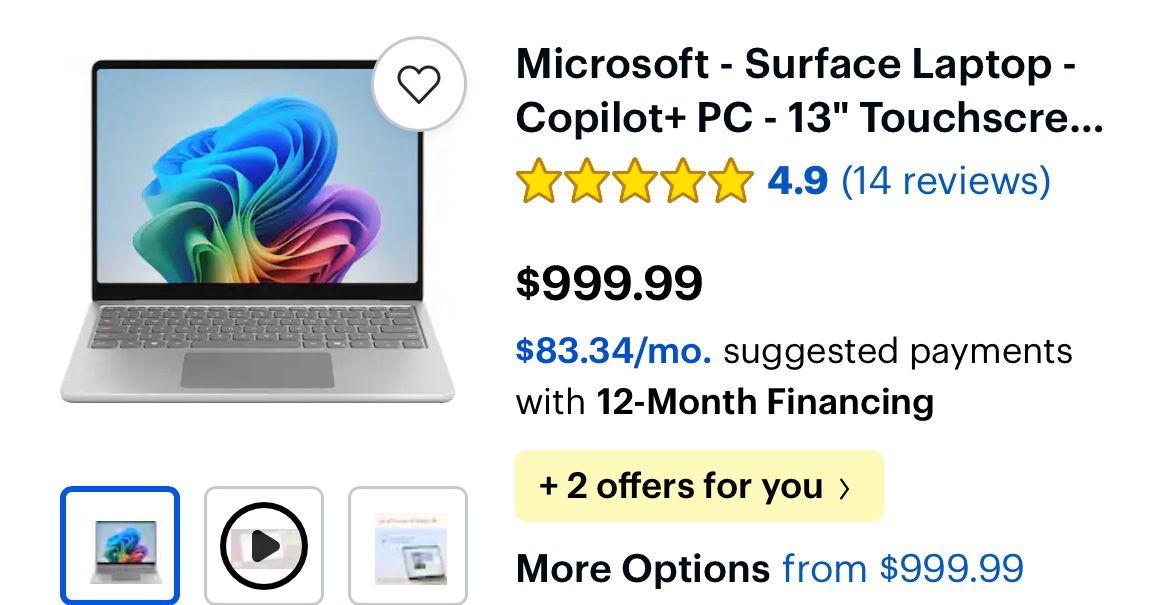Play the product video thumbnail
Image resolution: width=1170 pixels, height=605 pixels.
(x=264, y=545)
